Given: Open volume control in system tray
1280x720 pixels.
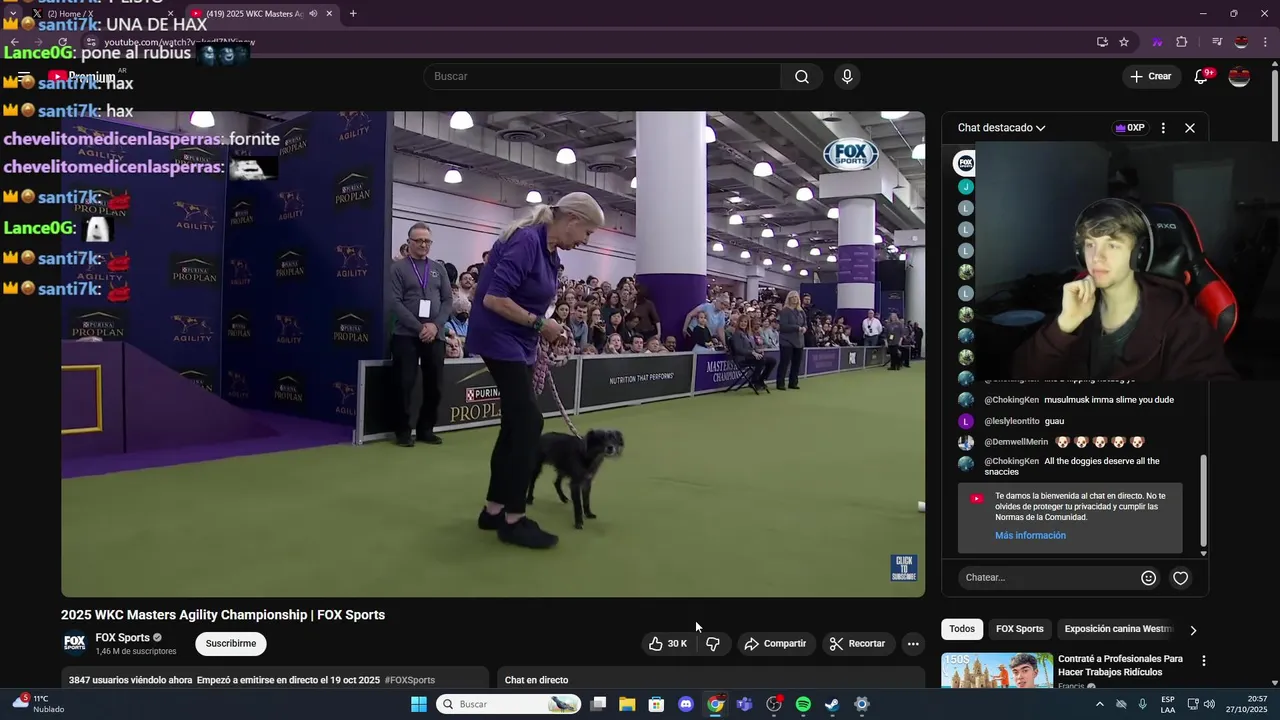Looking at the screenshot, I should point(1209,704).
